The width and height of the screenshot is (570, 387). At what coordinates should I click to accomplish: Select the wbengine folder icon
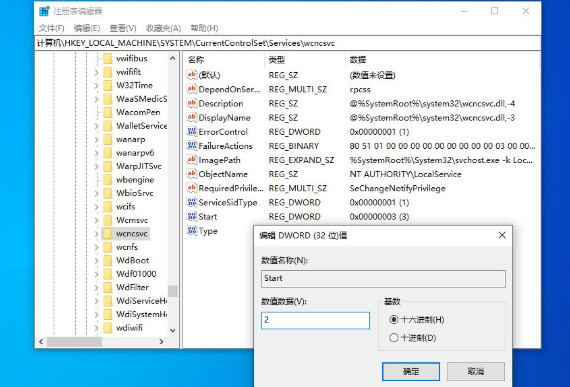108,180
